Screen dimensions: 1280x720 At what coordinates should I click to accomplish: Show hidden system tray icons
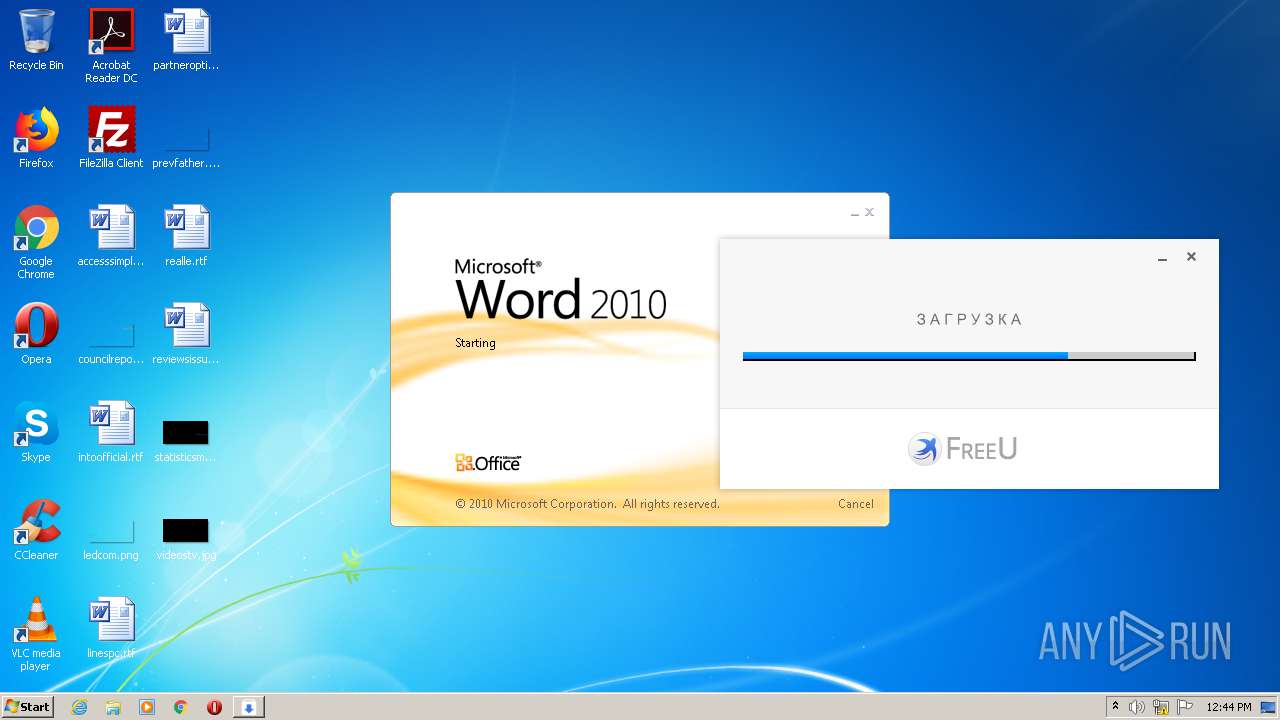pos(1116,707)
